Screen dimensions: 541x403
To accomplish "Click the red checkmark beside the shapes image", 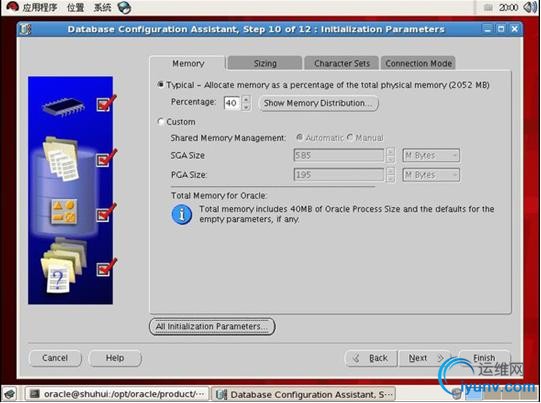I will click(x=106, y=212).
